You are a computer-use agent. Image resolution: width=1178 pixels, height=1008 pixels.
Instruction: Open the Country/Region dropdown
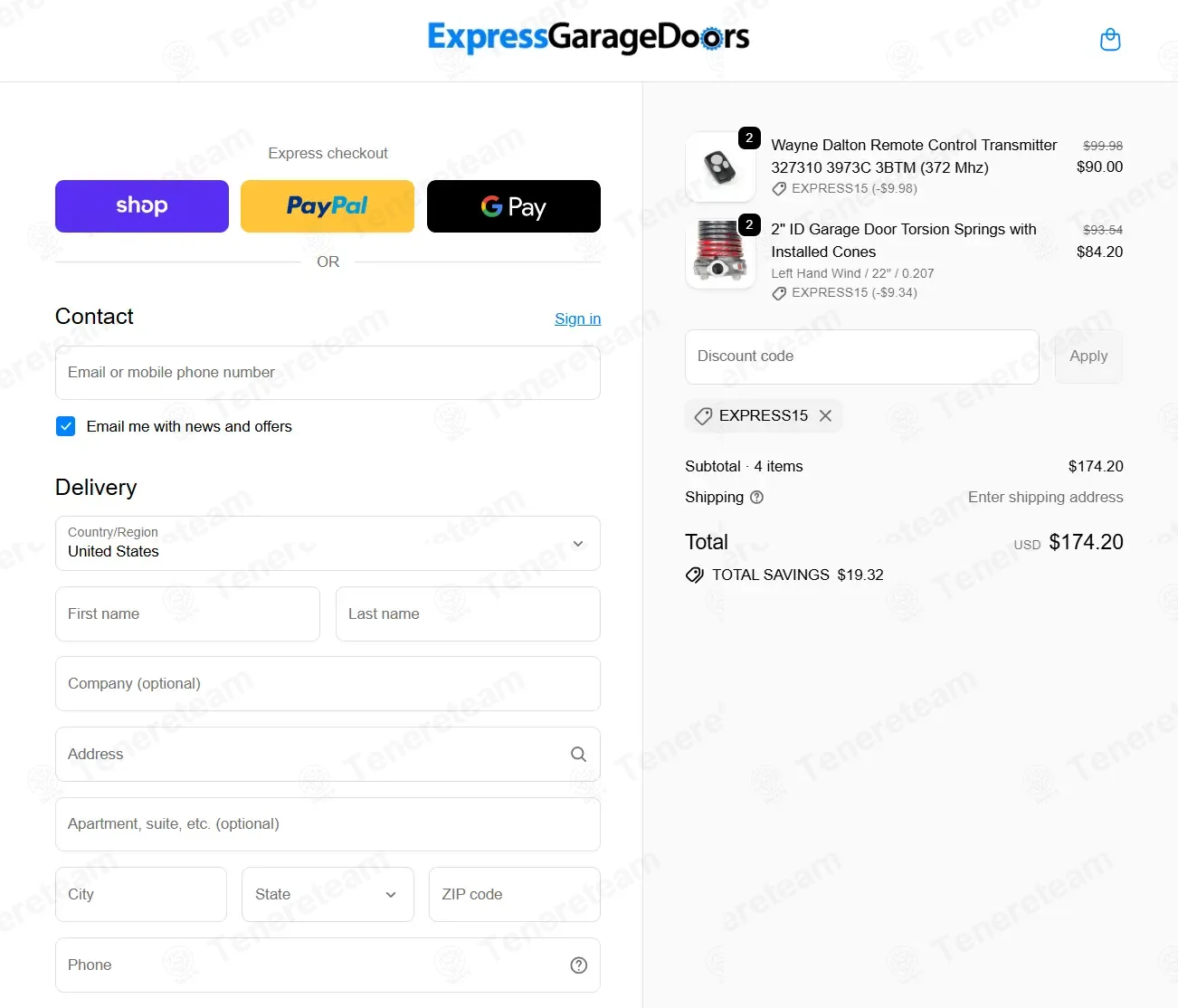pyautogui.click(x=328, y=543)
